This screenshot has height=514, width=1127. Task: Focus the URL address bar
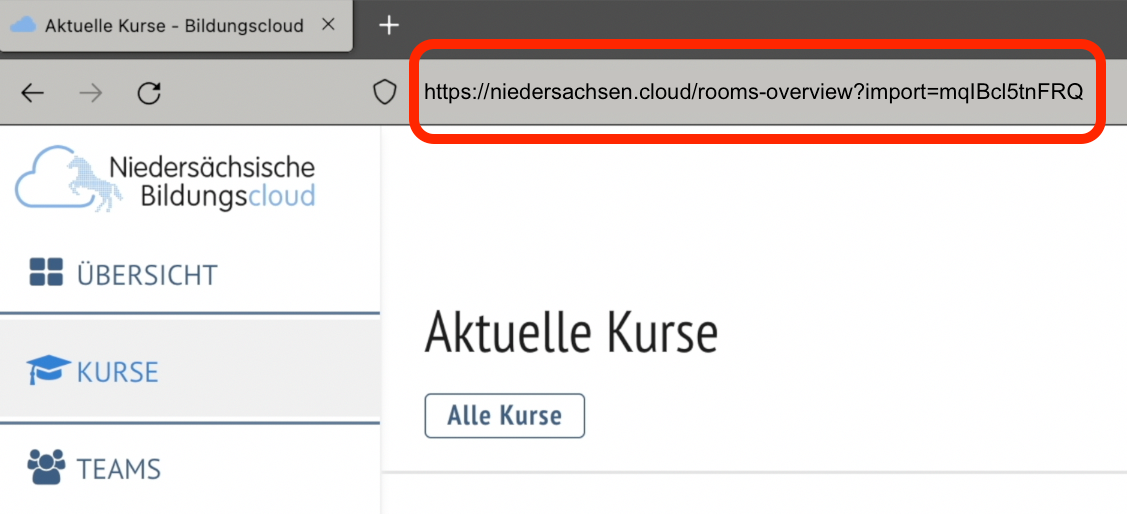753,93
